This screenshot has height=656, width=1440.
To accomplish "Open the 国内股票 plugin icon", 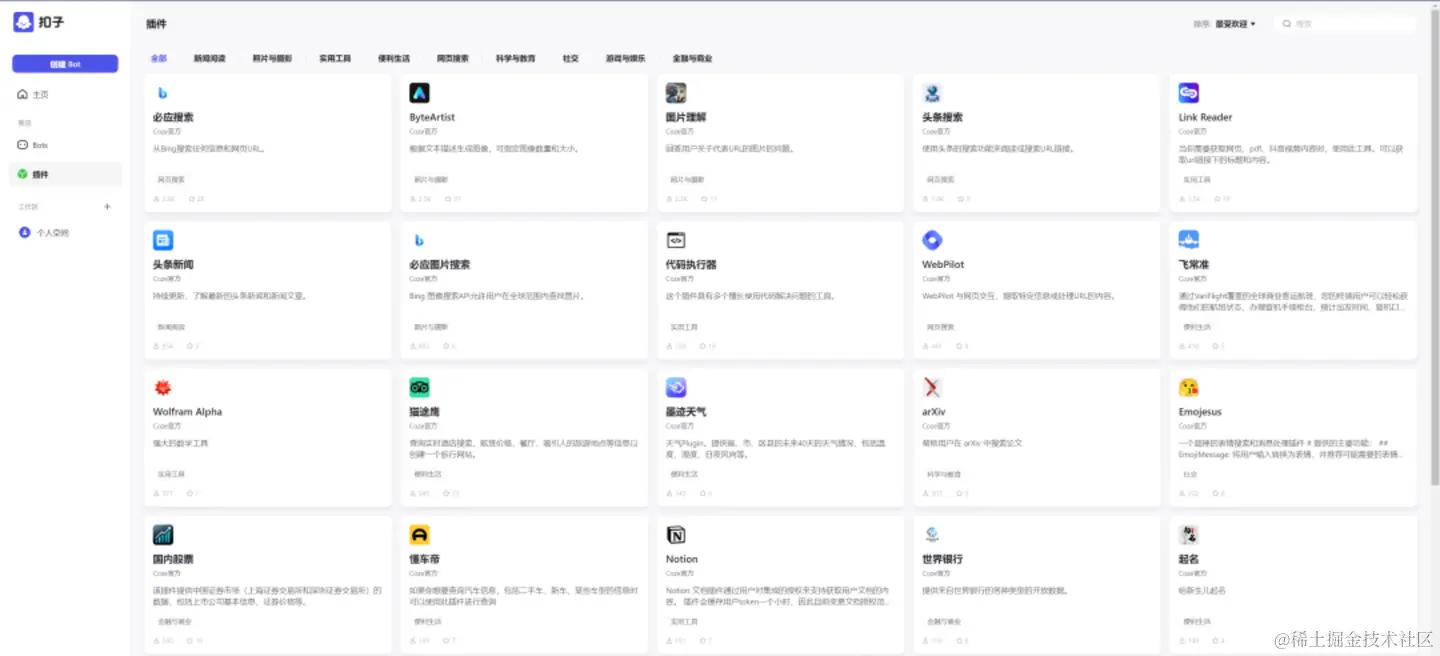I will pyautogui.click(x=163, y=535).
